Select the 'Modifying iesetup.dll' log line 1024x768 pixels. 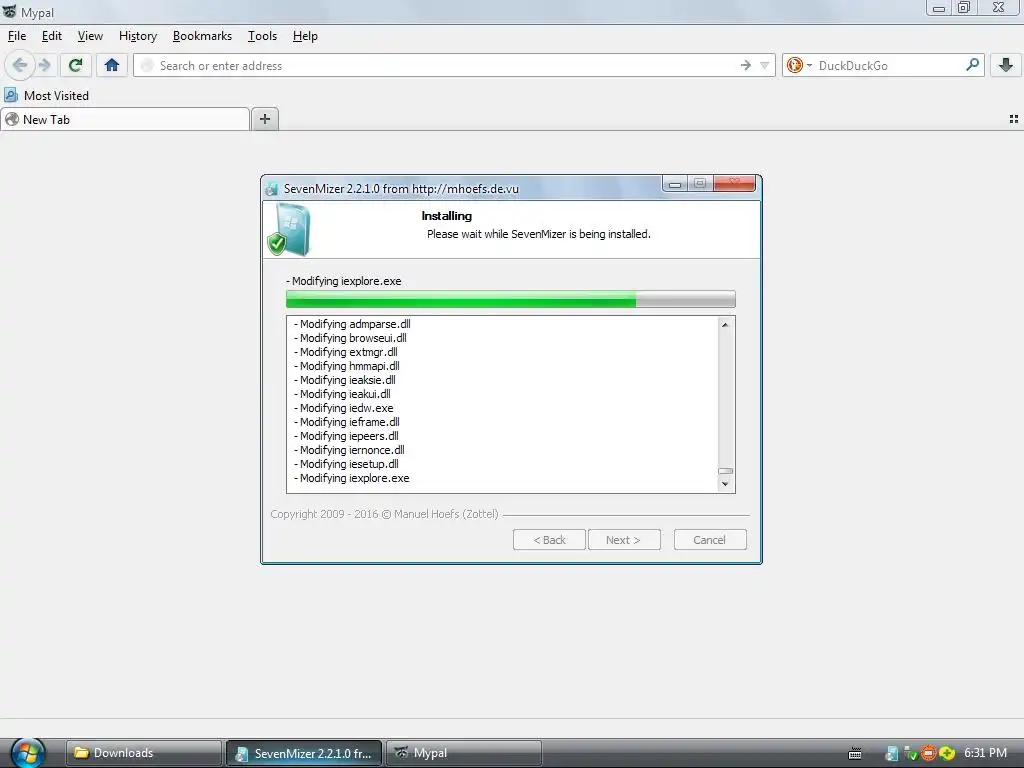(346, 464)
